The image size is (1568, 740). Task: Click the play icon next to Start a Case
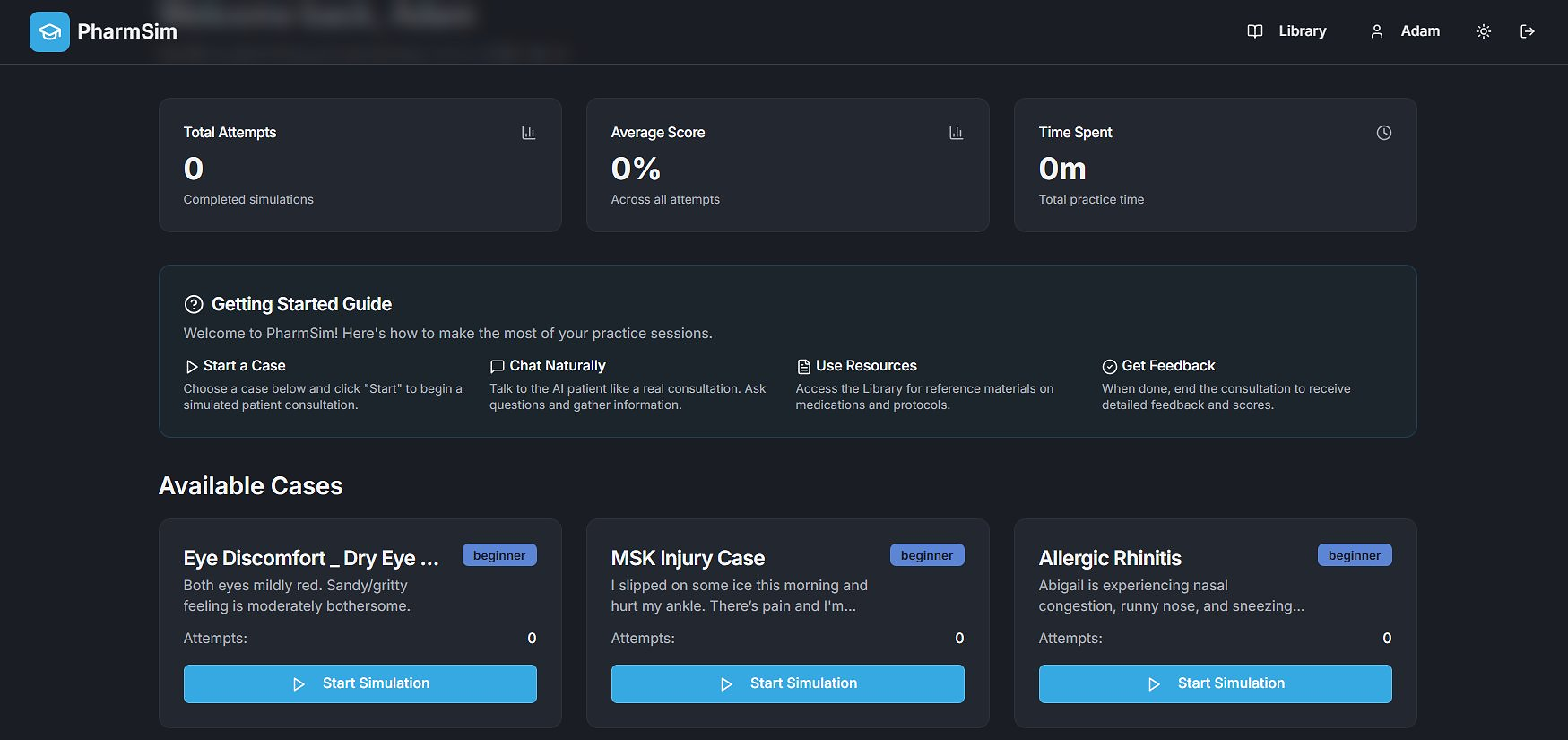192,366
